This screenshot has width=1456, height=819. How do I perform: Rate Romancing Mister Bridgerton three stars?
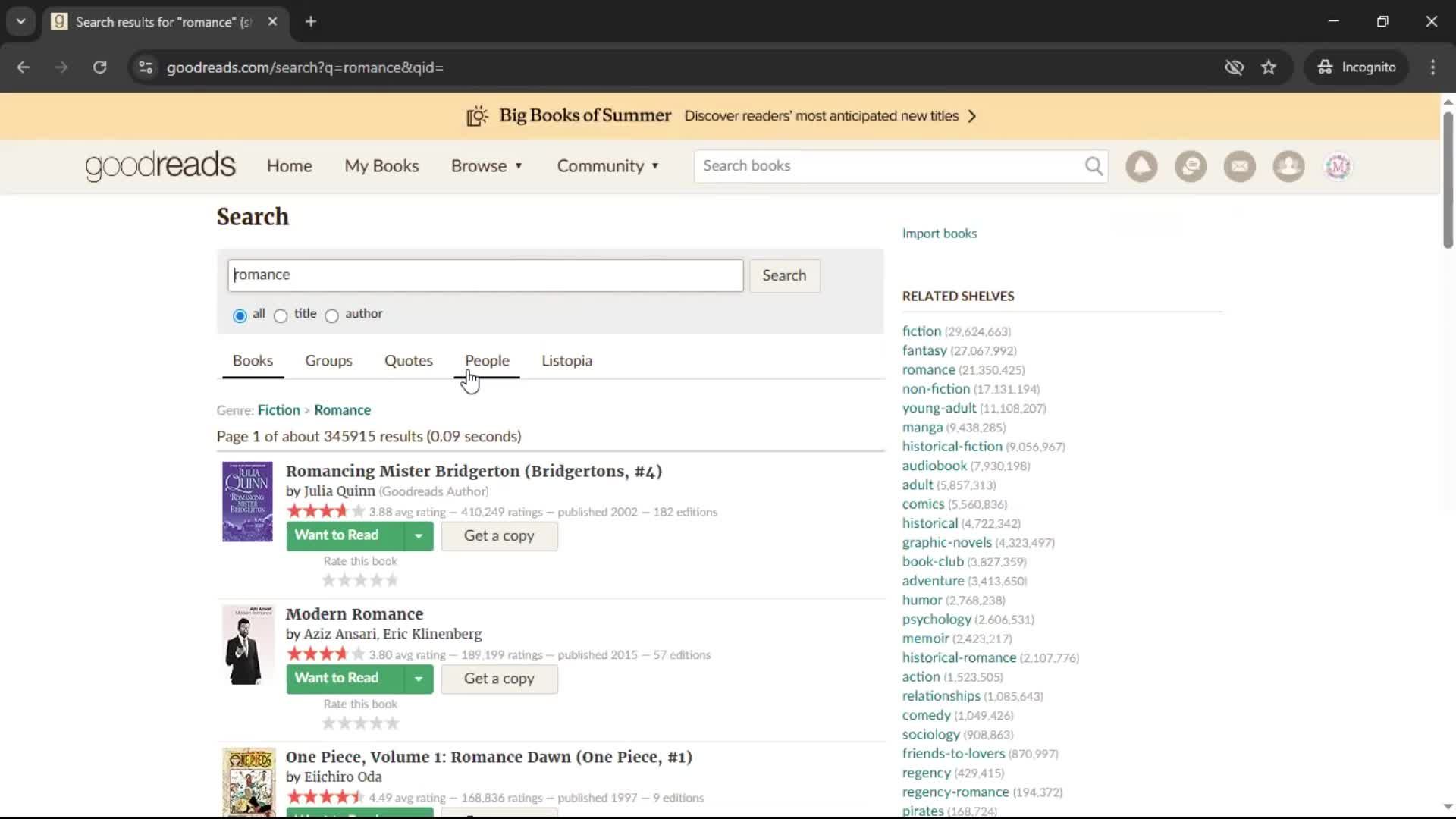(x=360, y=580)
